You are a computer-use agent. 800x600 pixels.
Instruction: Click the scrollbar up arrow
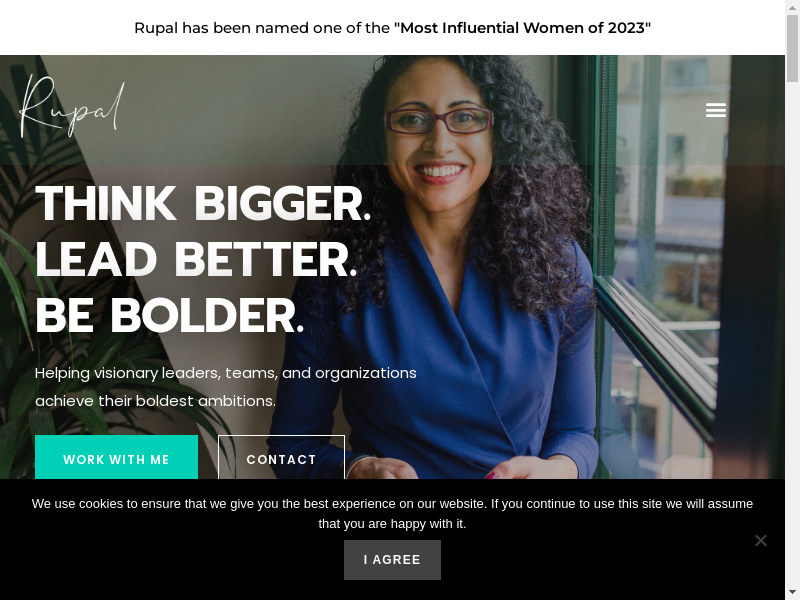(x=792, y=7)
